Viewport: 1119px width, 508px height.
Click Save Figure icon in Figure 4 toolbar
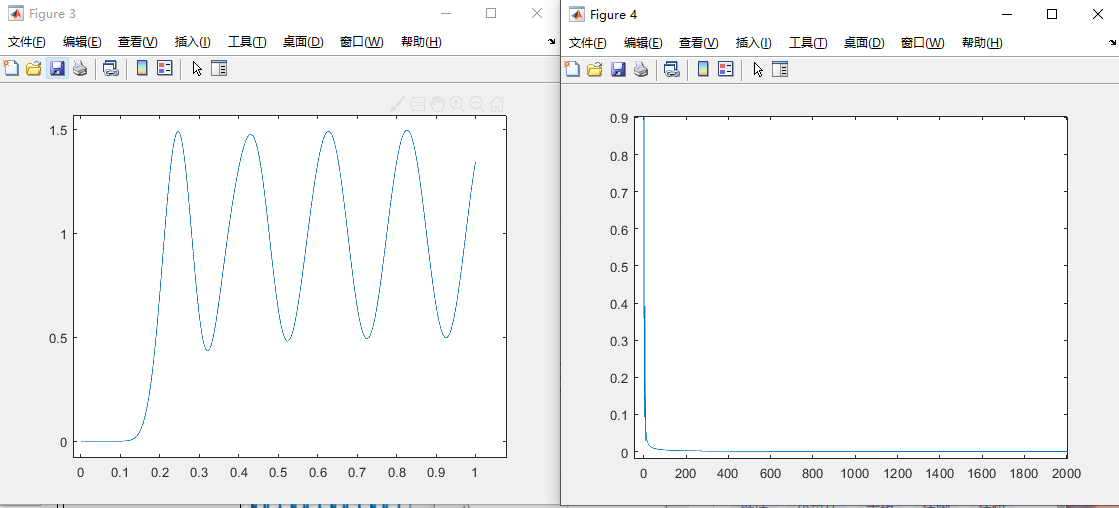pyautogui.click(x=618, y=68)
